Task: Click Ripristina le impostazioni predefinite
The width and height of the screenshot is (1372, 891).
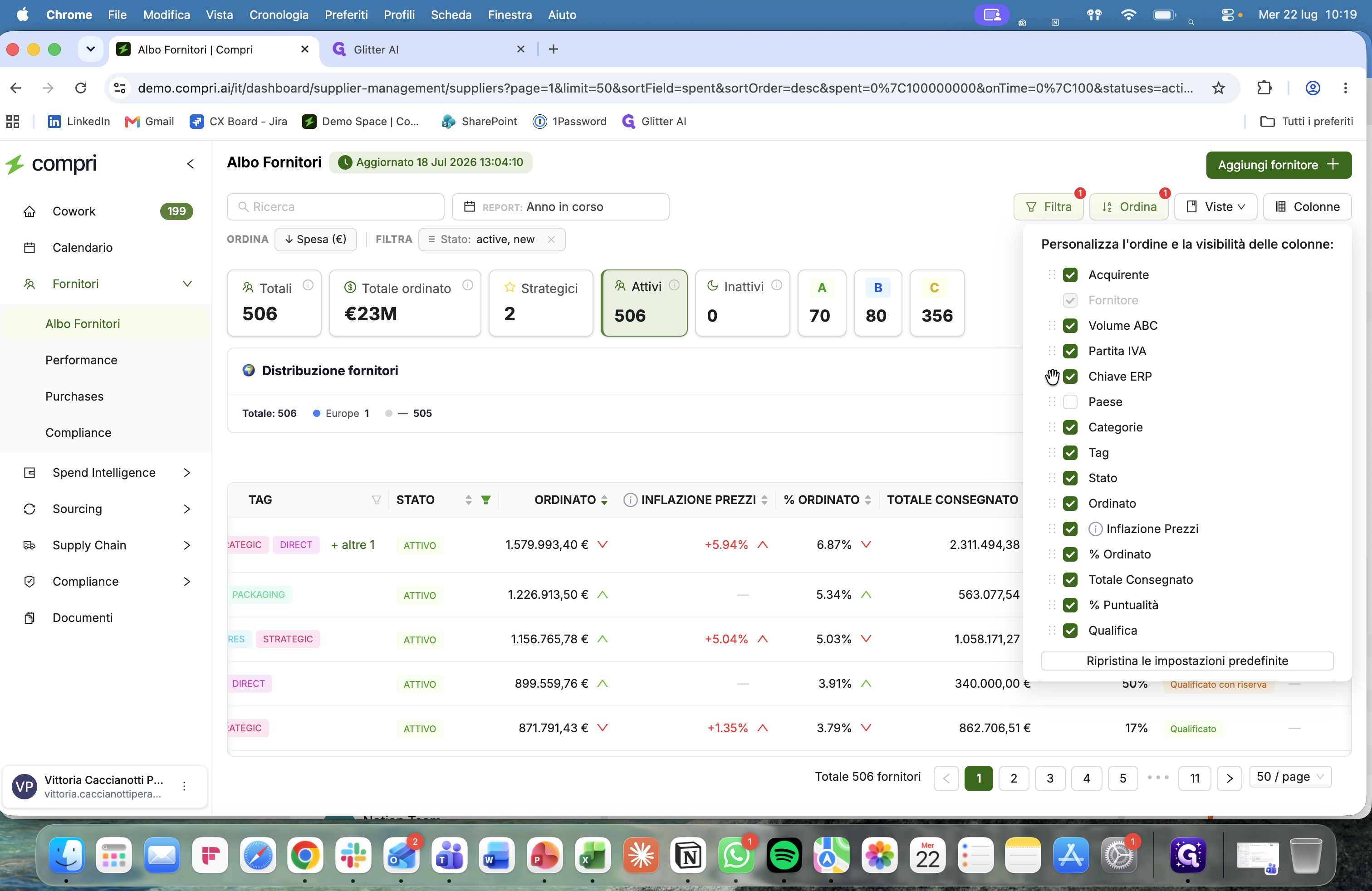Action: point(1187,661)
